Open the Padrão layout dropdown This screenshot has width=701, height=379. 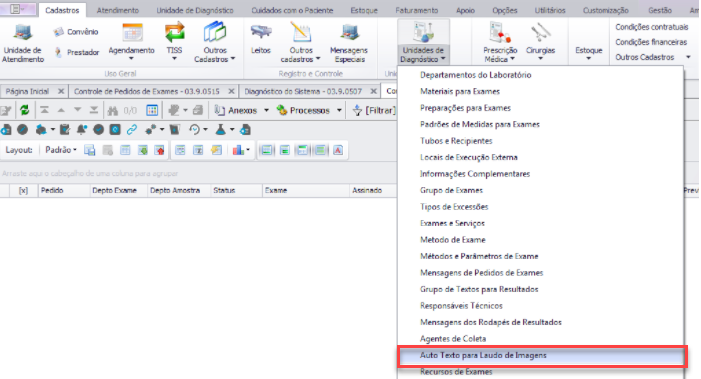tap(61, 150)
